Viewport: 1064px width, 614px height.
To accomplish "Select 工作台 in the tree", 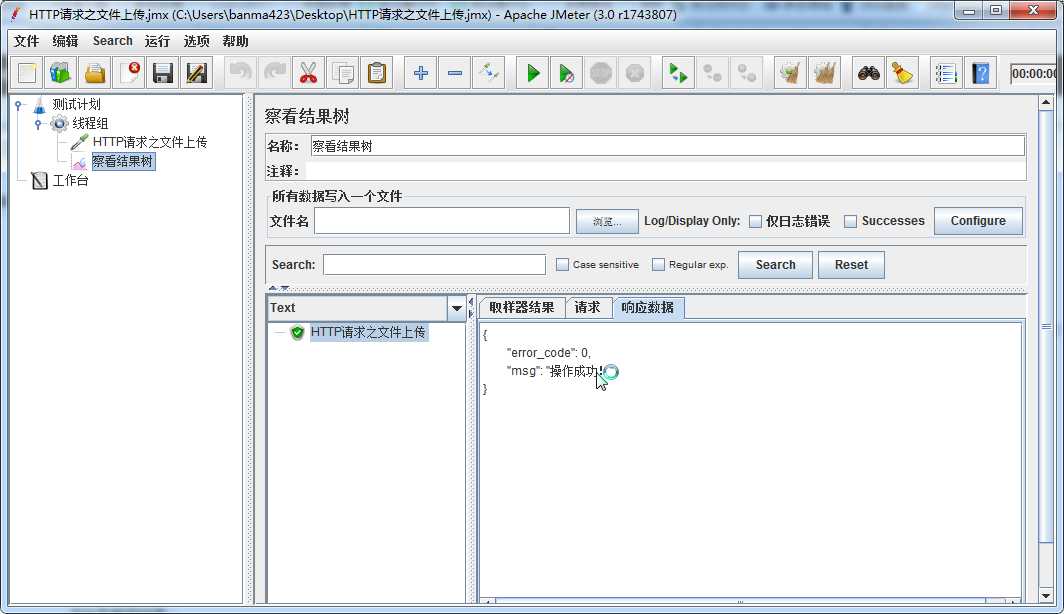I will pyautogui.click(x=71, y=180).
